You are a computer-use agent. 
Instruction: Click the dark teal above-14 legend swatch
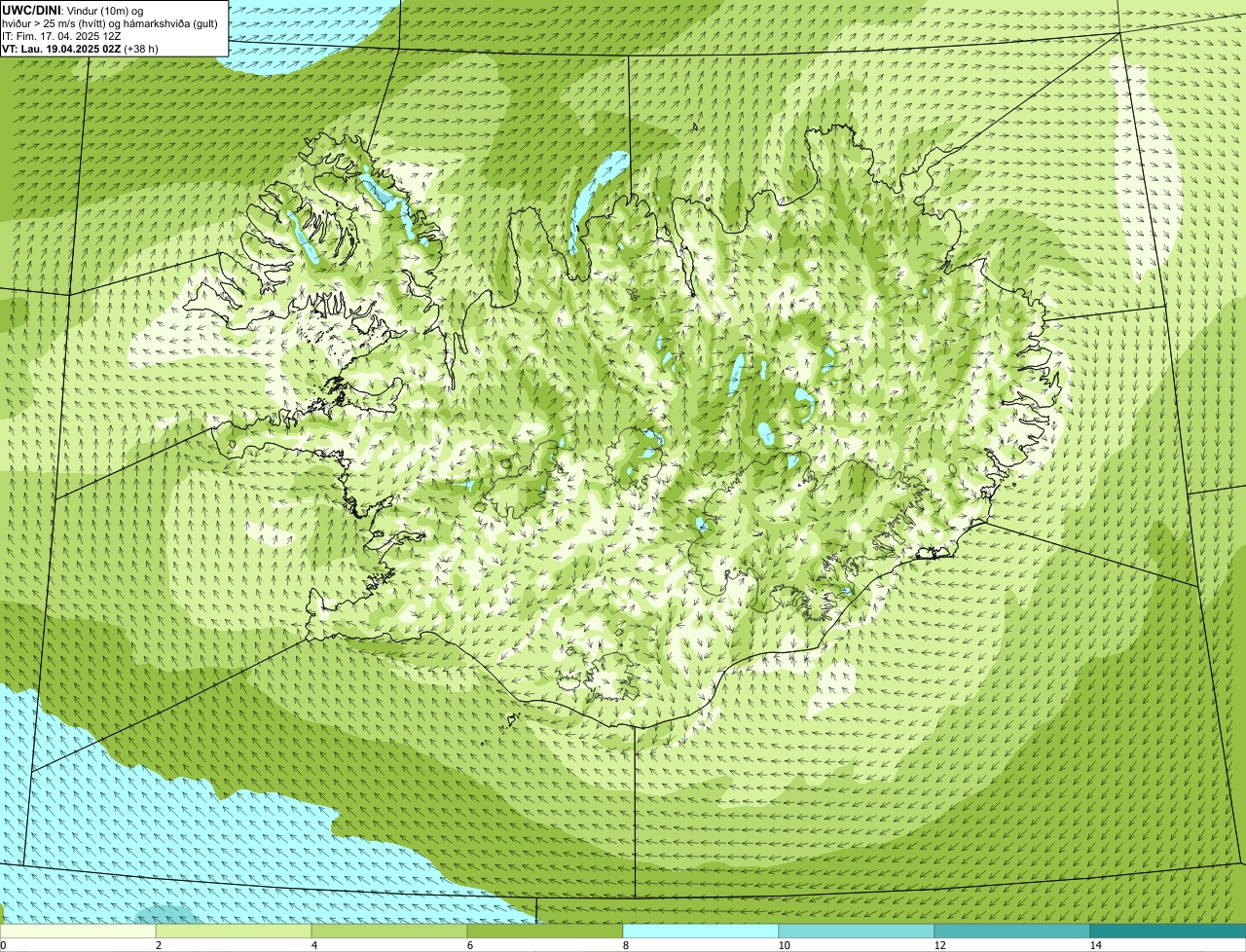(x=1168, y=931)
